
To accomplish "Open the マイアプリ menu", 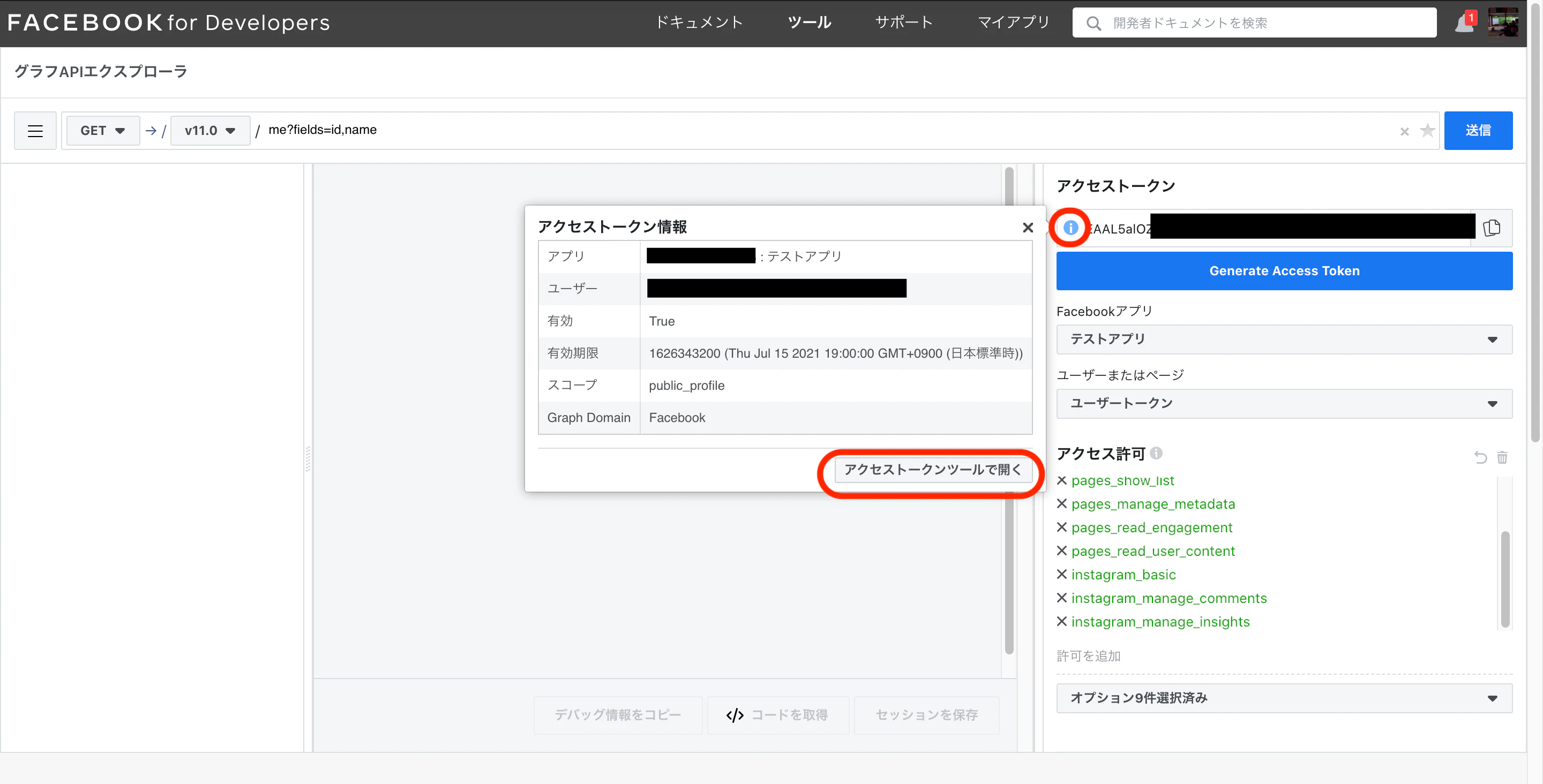I will coord(1014,22).
